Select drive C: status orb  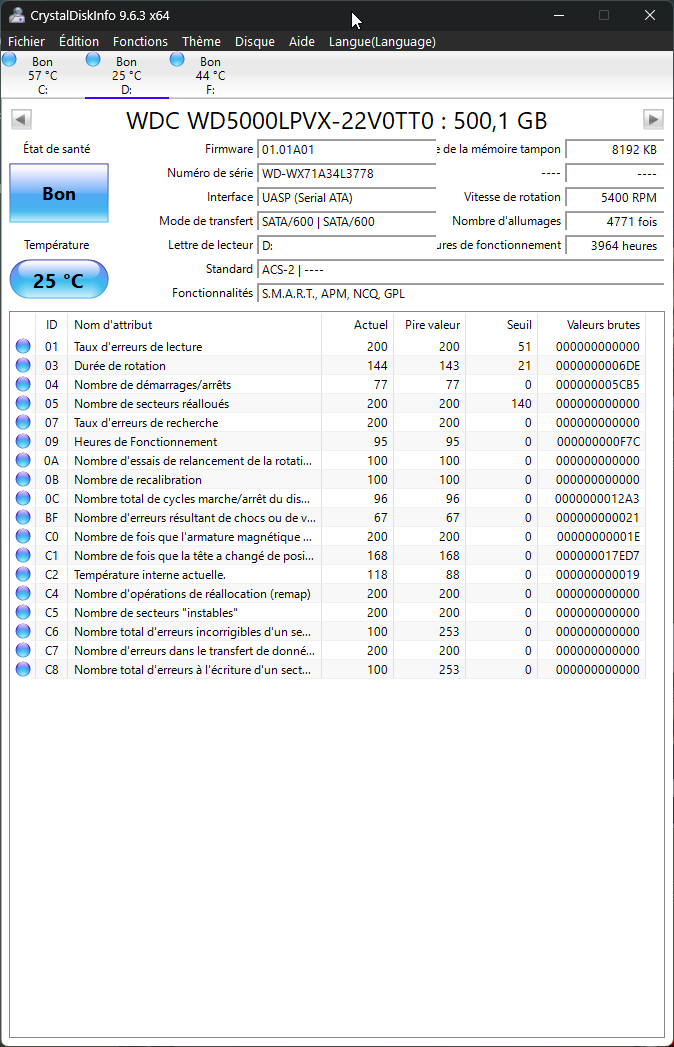(10, 61)
